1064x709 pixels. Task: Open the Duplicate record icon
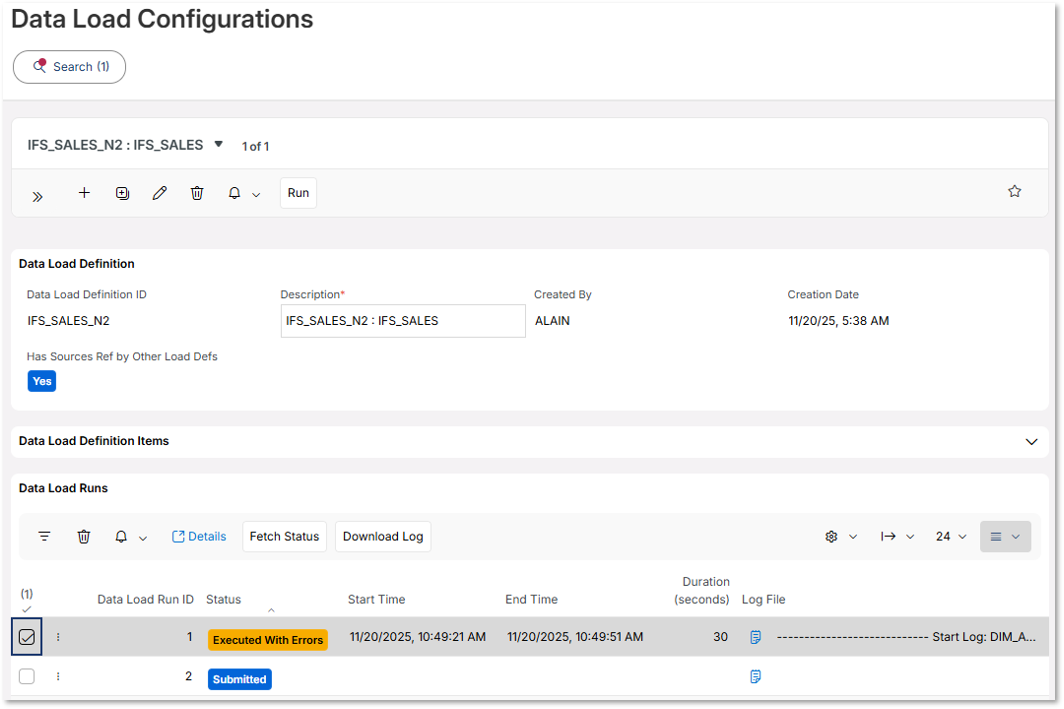pyautogui.click(x=122, y=192)
